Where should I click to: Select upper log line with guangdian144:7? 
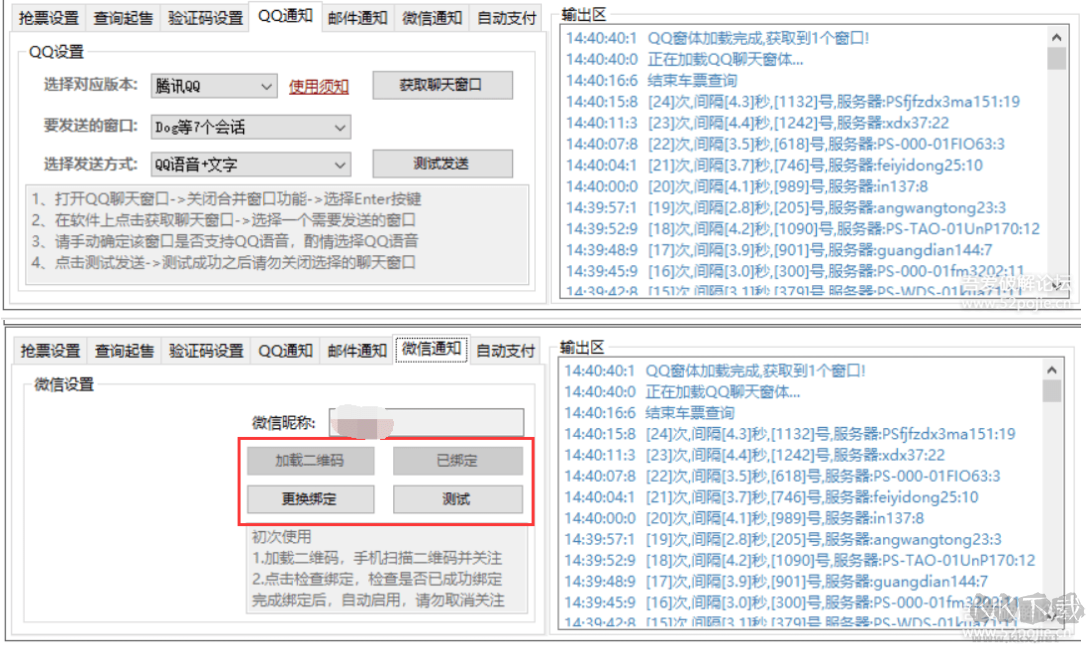tap(779, 250)
